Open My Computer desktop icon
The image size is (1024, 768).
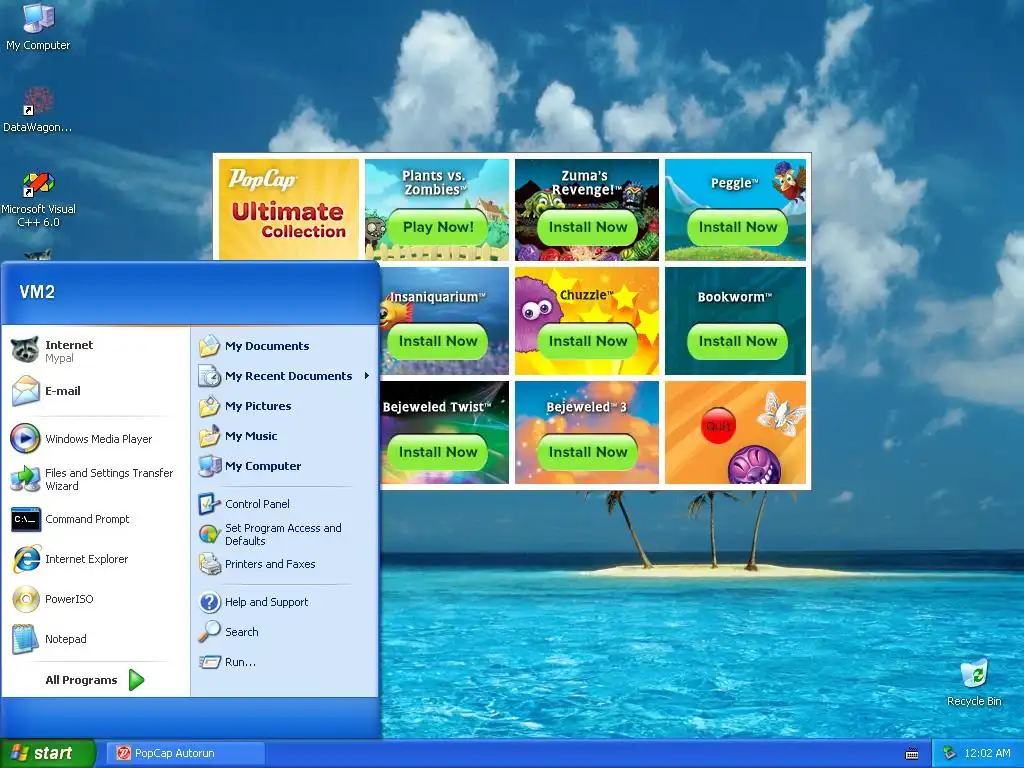click(x=38, y=26)
